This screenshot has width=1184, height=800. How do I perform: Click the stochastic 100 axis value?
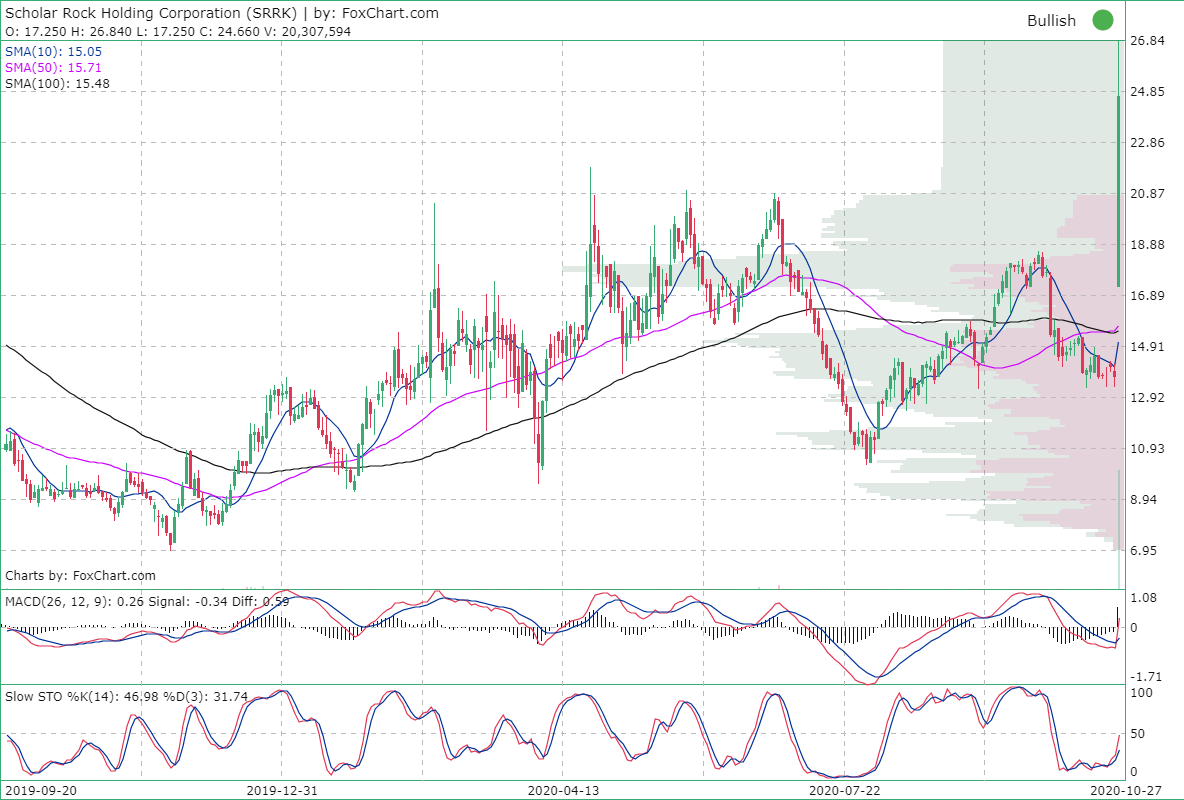click(1141, 693)
